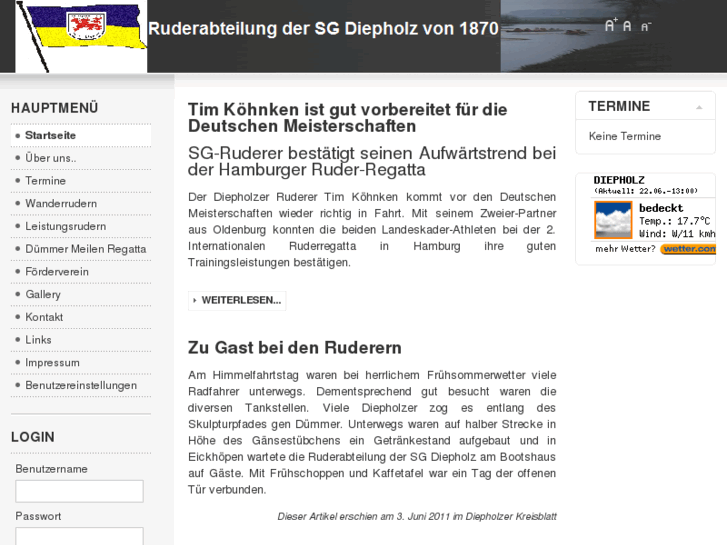Open Benutzereinstellungen menu item
The height and width of the screenshot is (545, 727).
pyautogui.click(x=81, y=385)
